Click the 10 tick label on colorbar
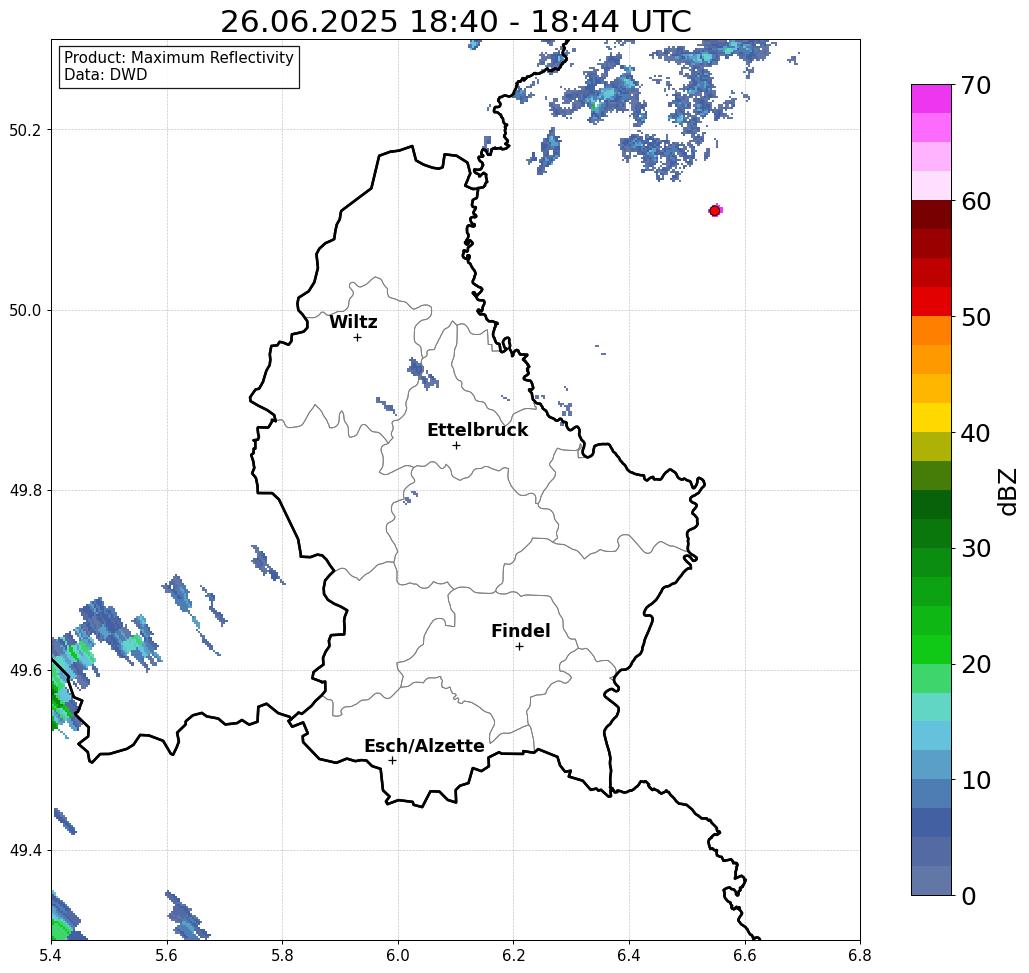 [975, 780]
